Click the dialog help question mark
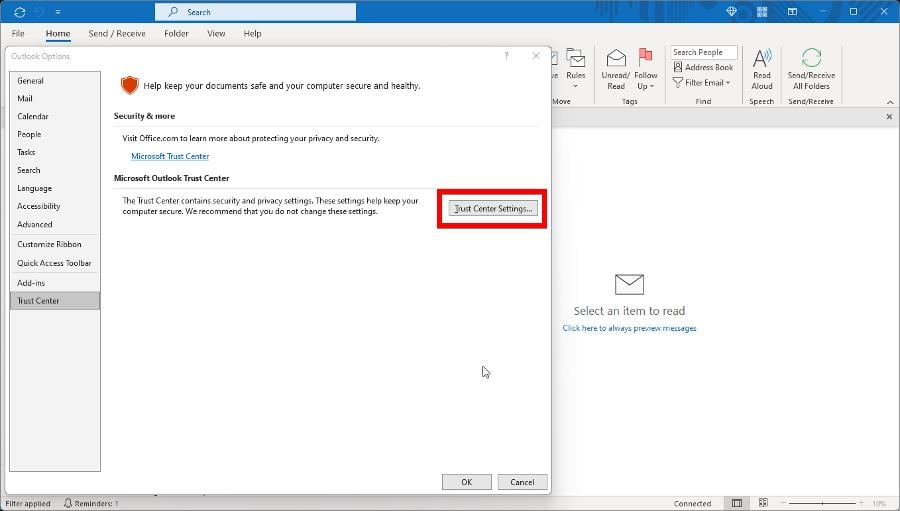 [x=506, y=56]
